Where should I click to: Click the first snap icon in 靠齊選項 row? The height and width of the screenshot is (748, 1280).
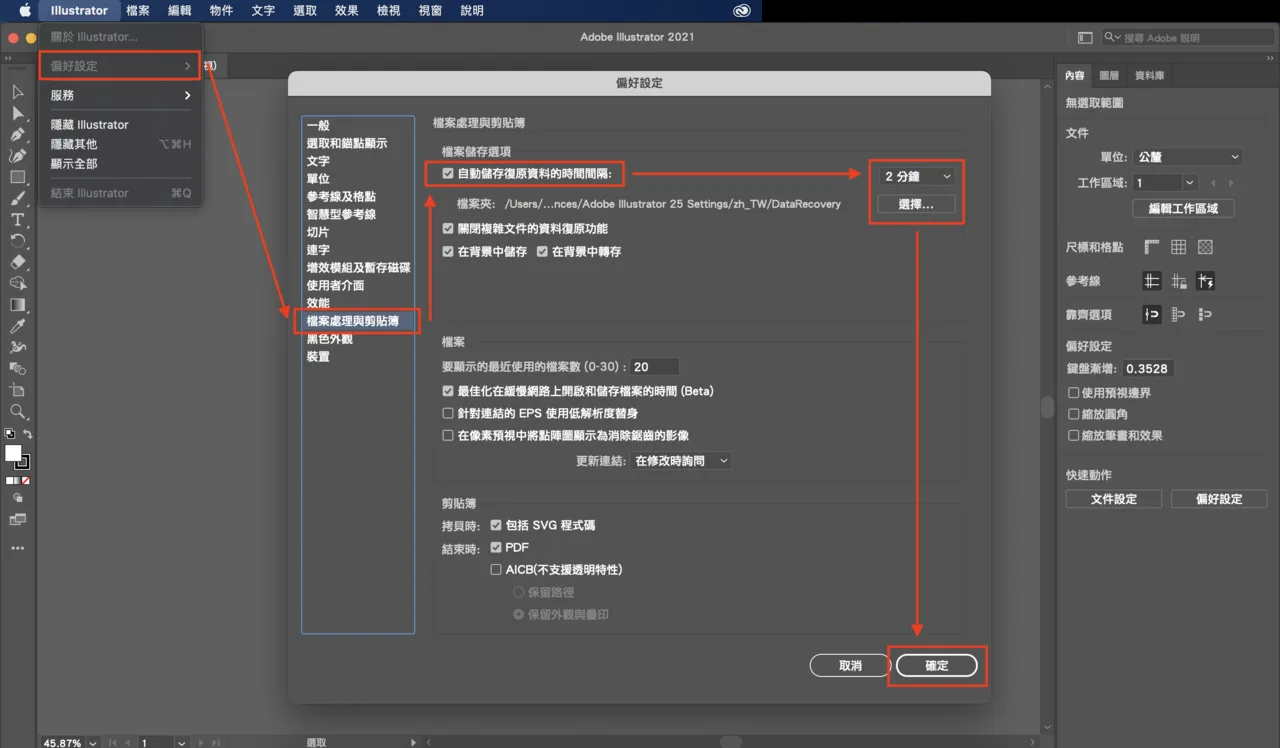(1152, 314)
